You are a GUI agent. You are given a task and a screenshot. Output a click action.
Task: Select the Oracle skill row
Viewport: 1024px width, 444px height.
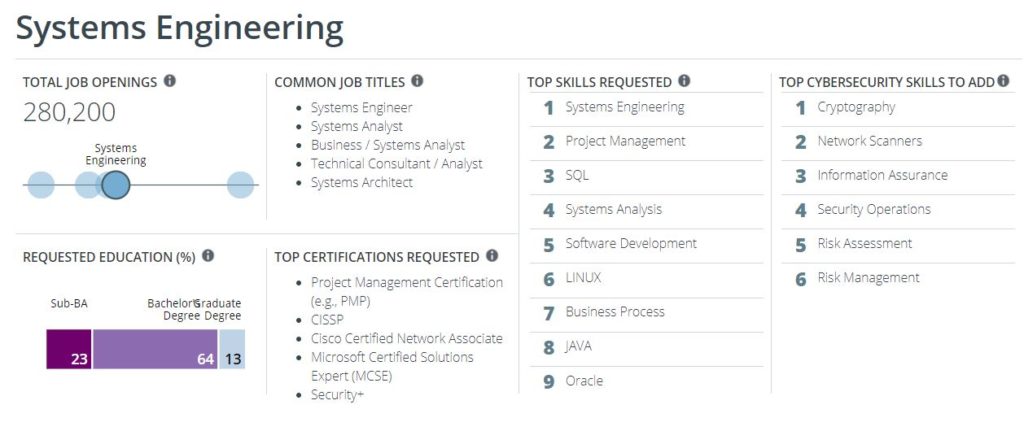pyautogui.click(x=646, y=381)
